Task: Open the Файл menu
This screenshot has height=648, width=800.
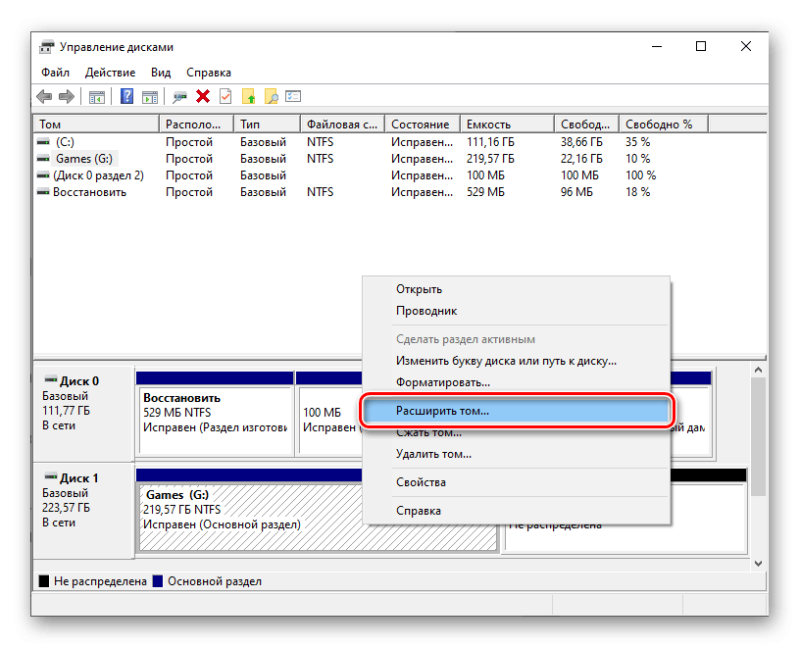Action: [55, 72]
